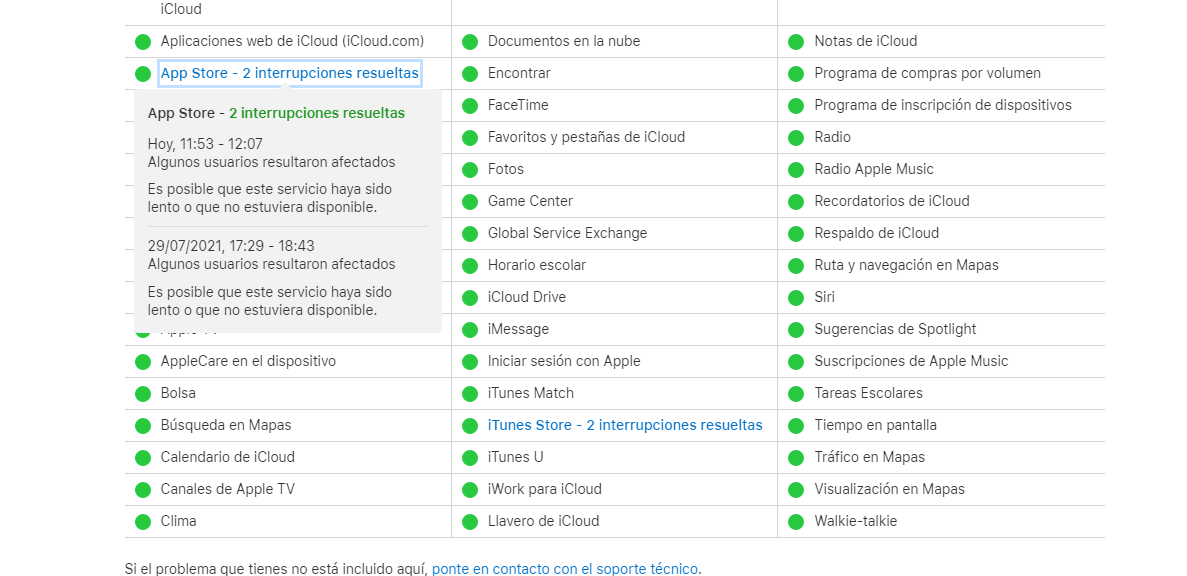The height and width of the screenshot is (576, 1187).
Task: Click the tooltip heading App Store interrupciones resueltas
Action: point(276,113)
